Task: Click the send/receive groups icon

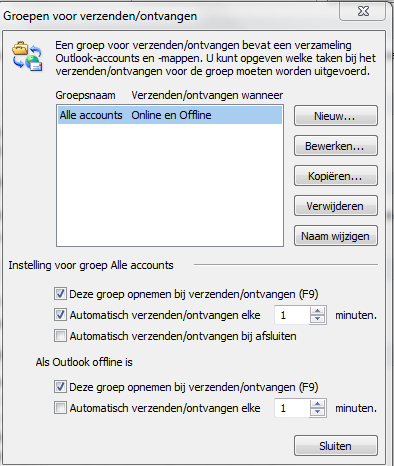Action: pyautogui.click(x=27, y=56)
